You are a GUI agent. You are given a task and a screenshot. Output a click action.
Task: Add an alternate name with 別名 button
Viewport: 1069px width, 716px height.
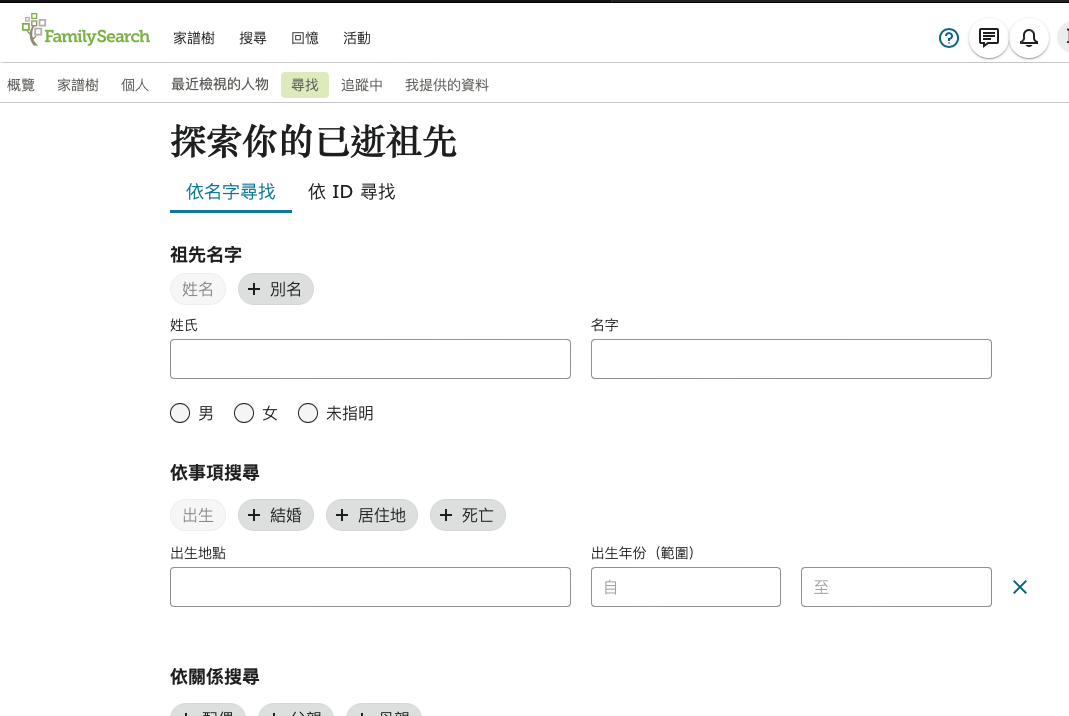[275, 289]
